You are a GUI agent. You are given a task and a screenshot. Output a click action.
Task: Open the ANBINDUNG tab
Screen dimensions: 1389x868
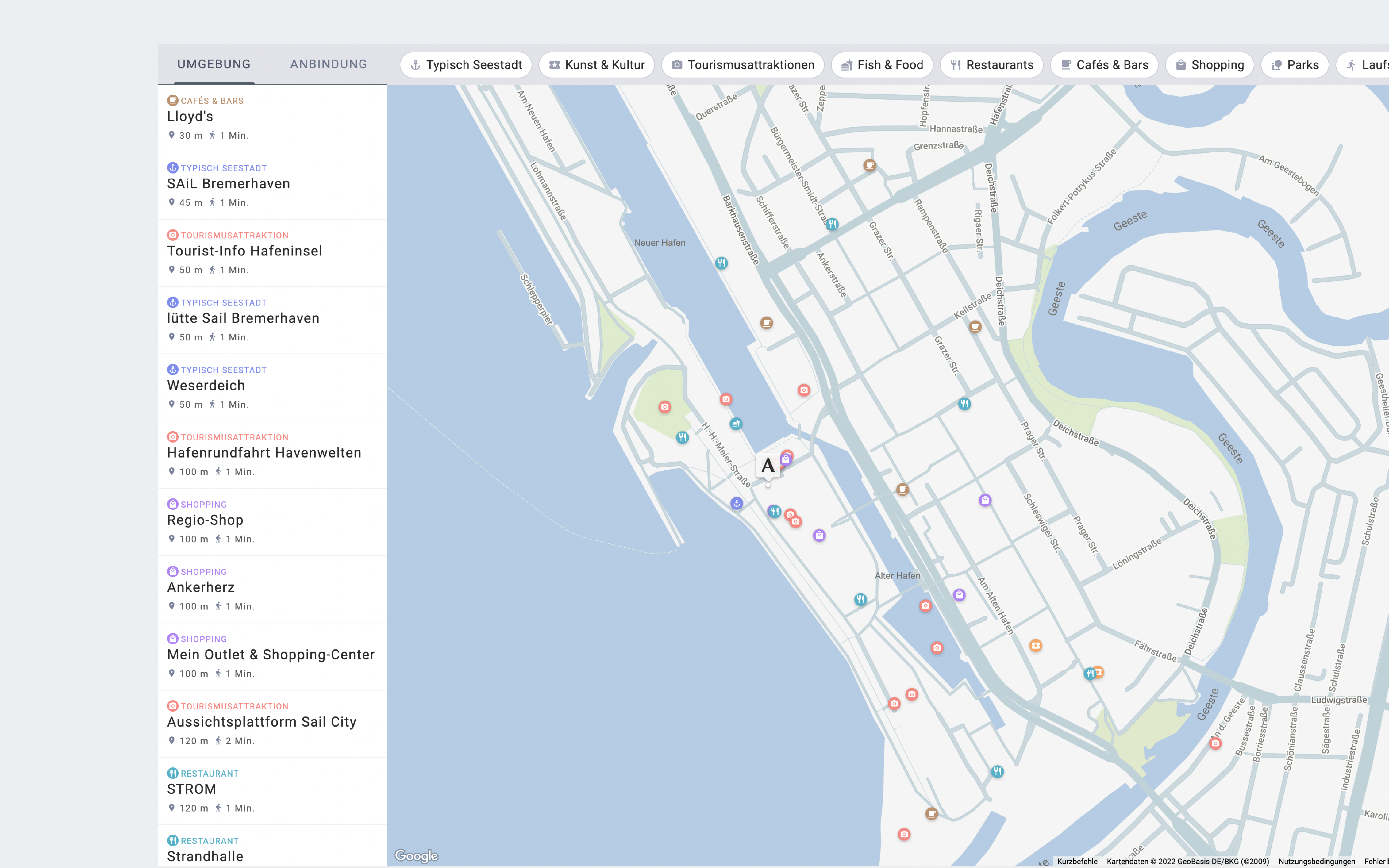pyautogui.click(x=328, y=64)
